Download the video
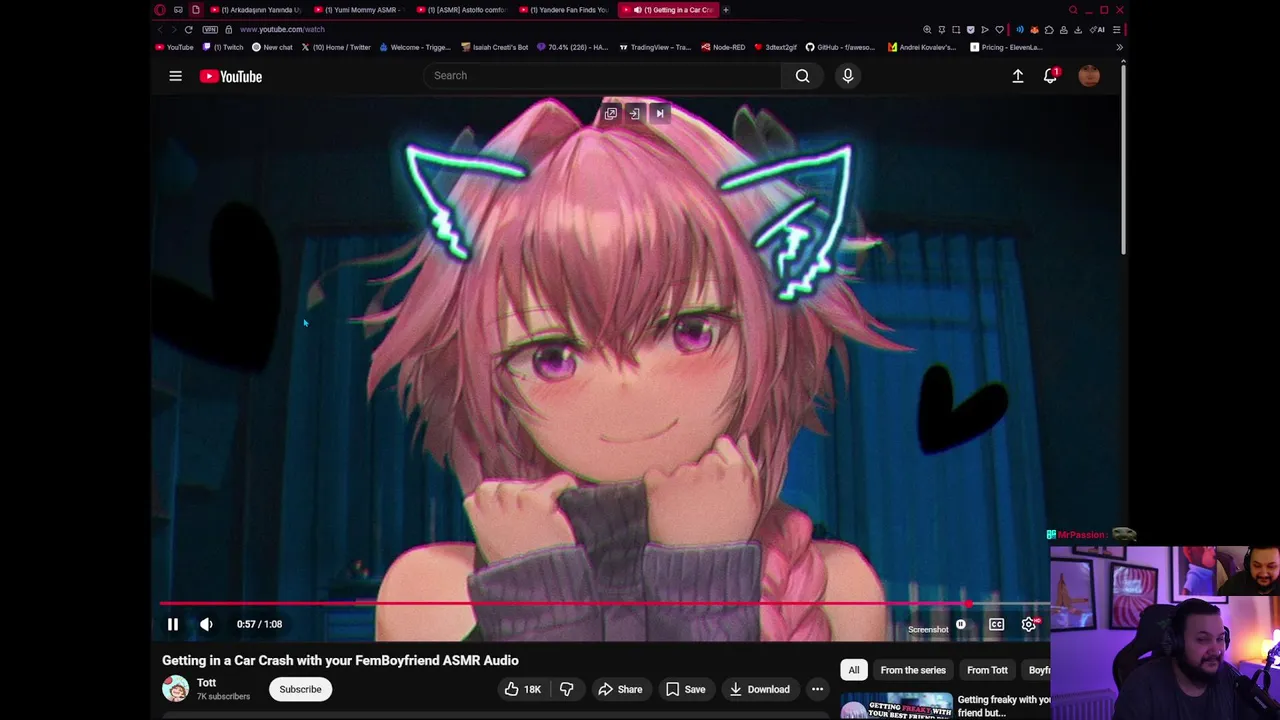This screenshot has width=1280, height=720. 760,689
